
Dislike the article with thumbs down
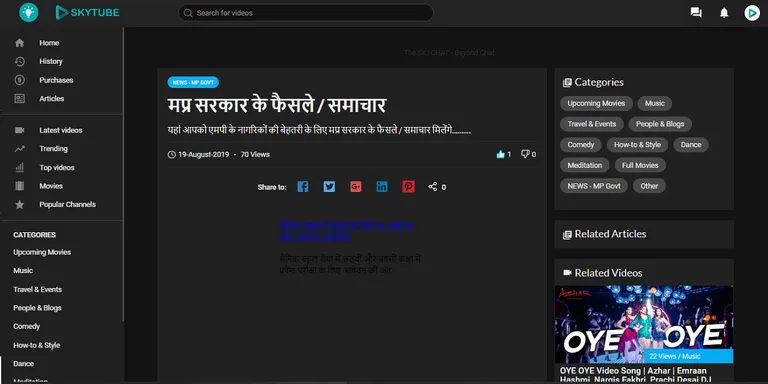pos(525,154)
